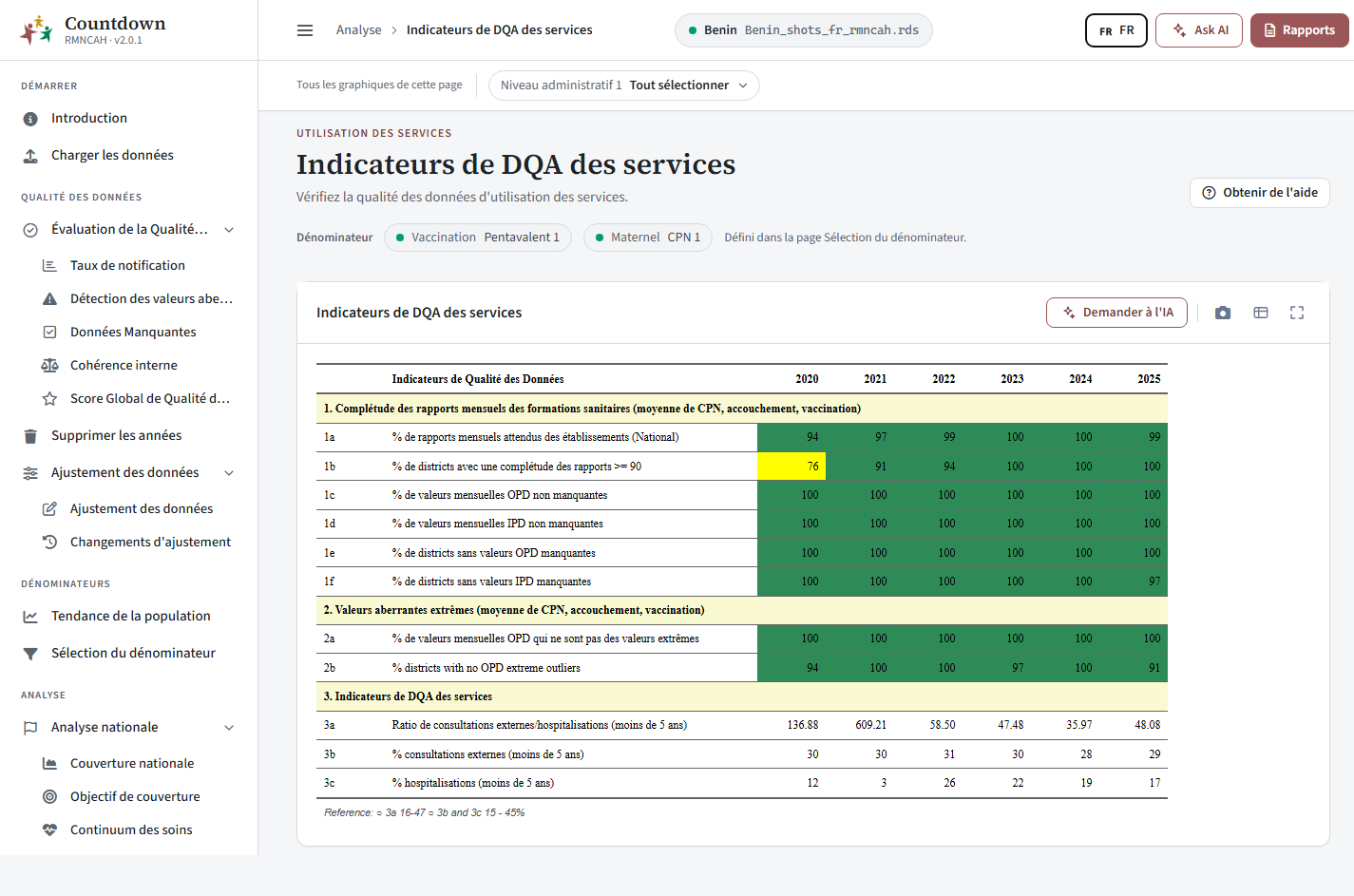The height and width of the screenshot is (896, 1354).
Task: Click the warning icon for Détection des valeurs
Action: (x=49, y=299)
